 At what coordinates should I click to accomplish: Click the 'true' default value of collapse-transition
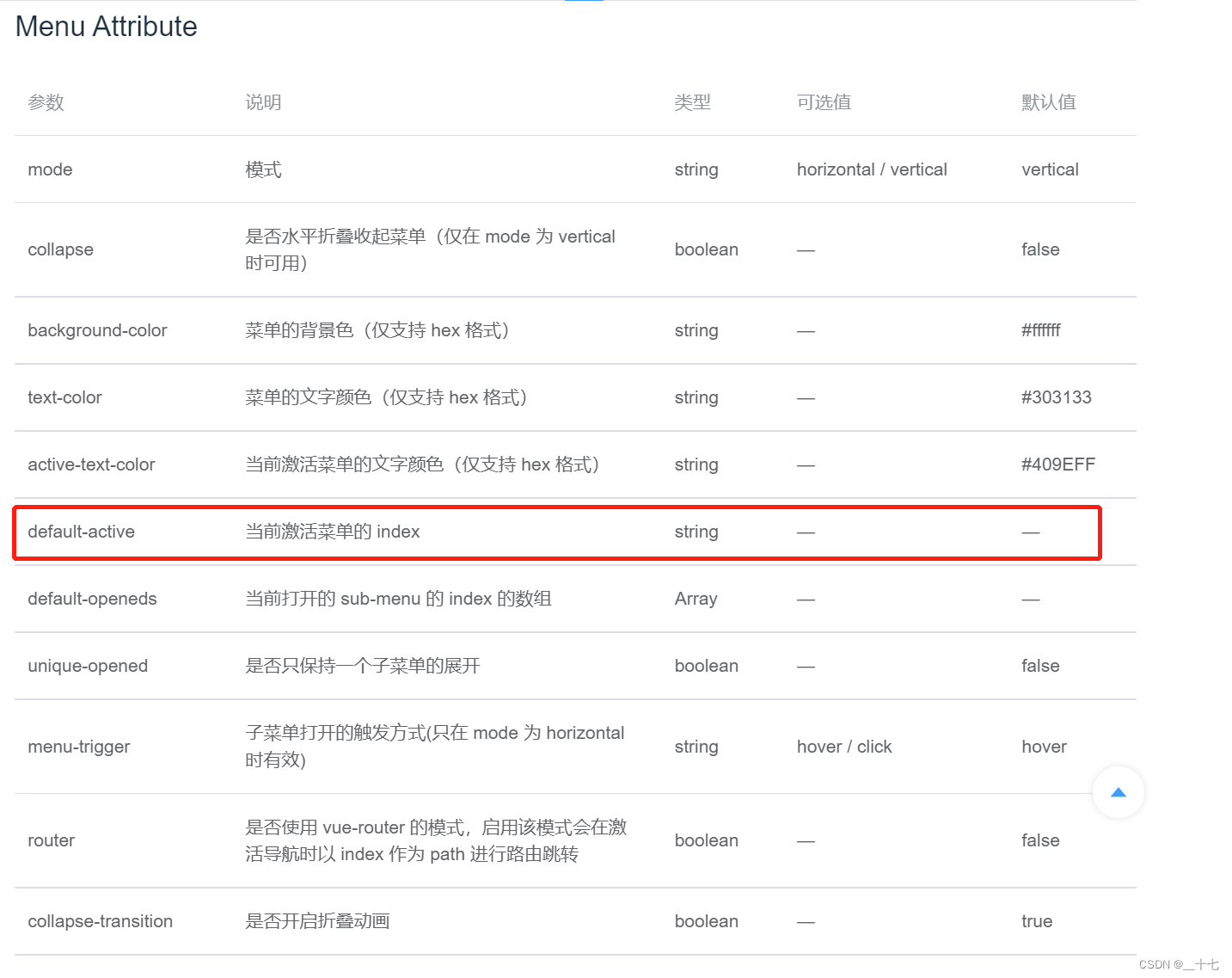(x=1037, y=921)
